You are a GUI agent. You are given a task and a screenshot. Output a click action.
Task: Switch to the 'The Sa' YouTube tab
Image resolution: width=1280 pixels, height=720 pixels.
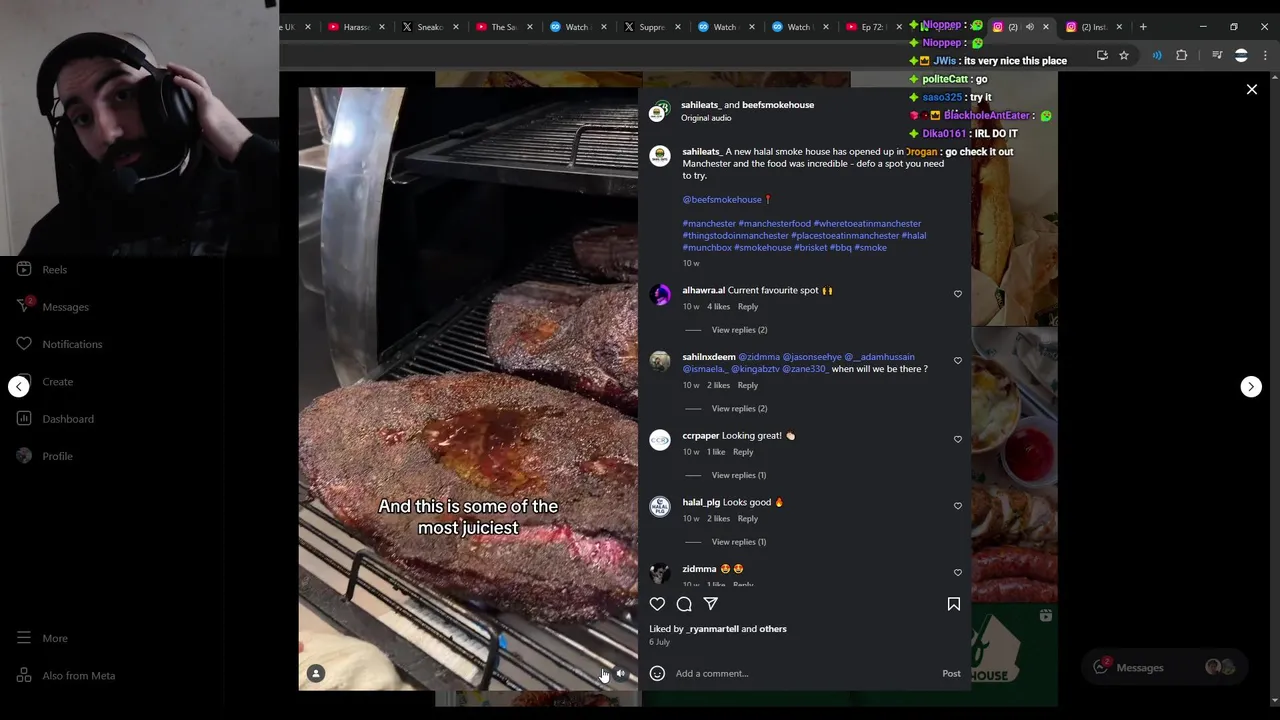[x=502, y=27]
